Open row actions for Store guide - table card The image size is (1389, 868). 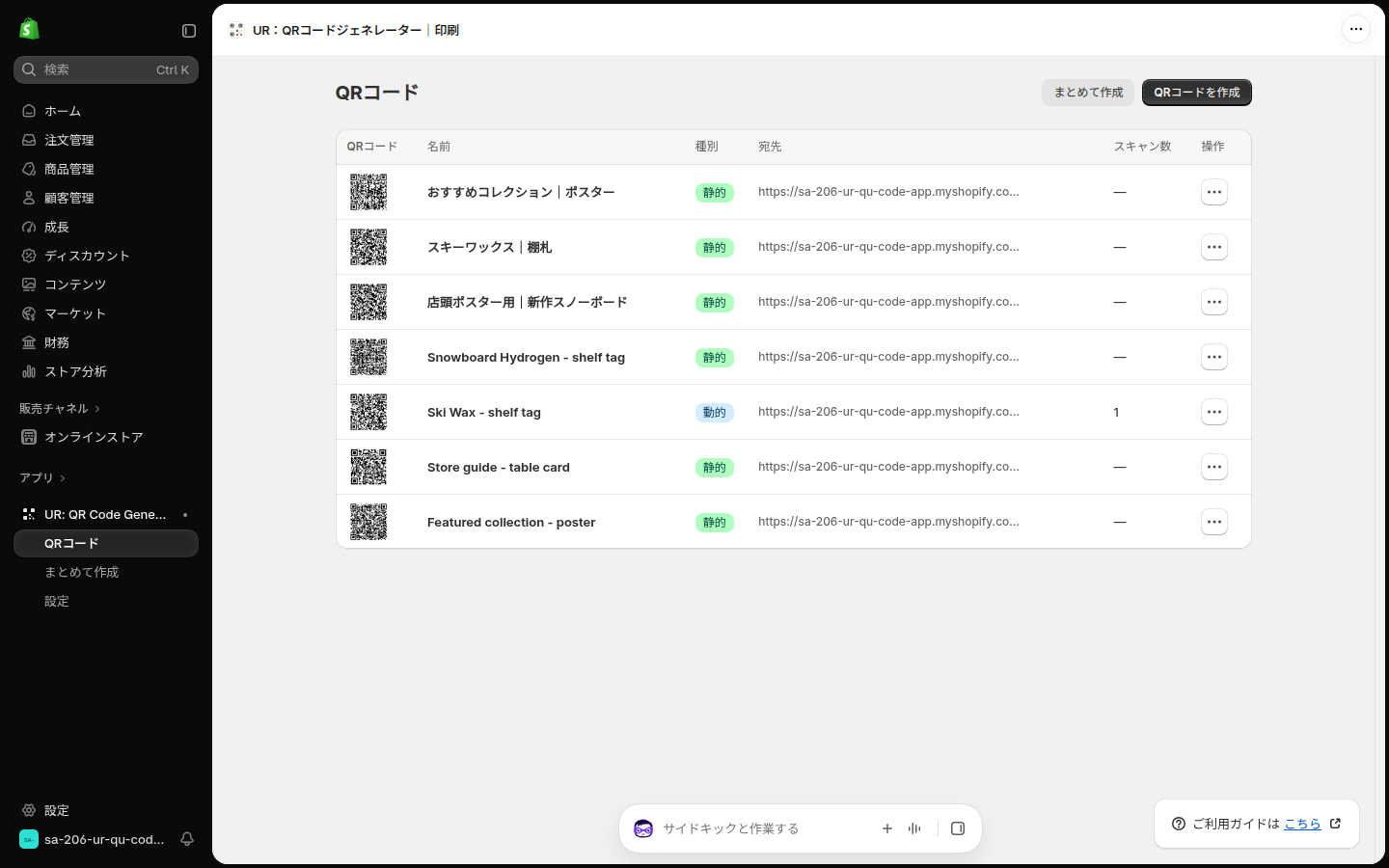tap(1214, 467)
